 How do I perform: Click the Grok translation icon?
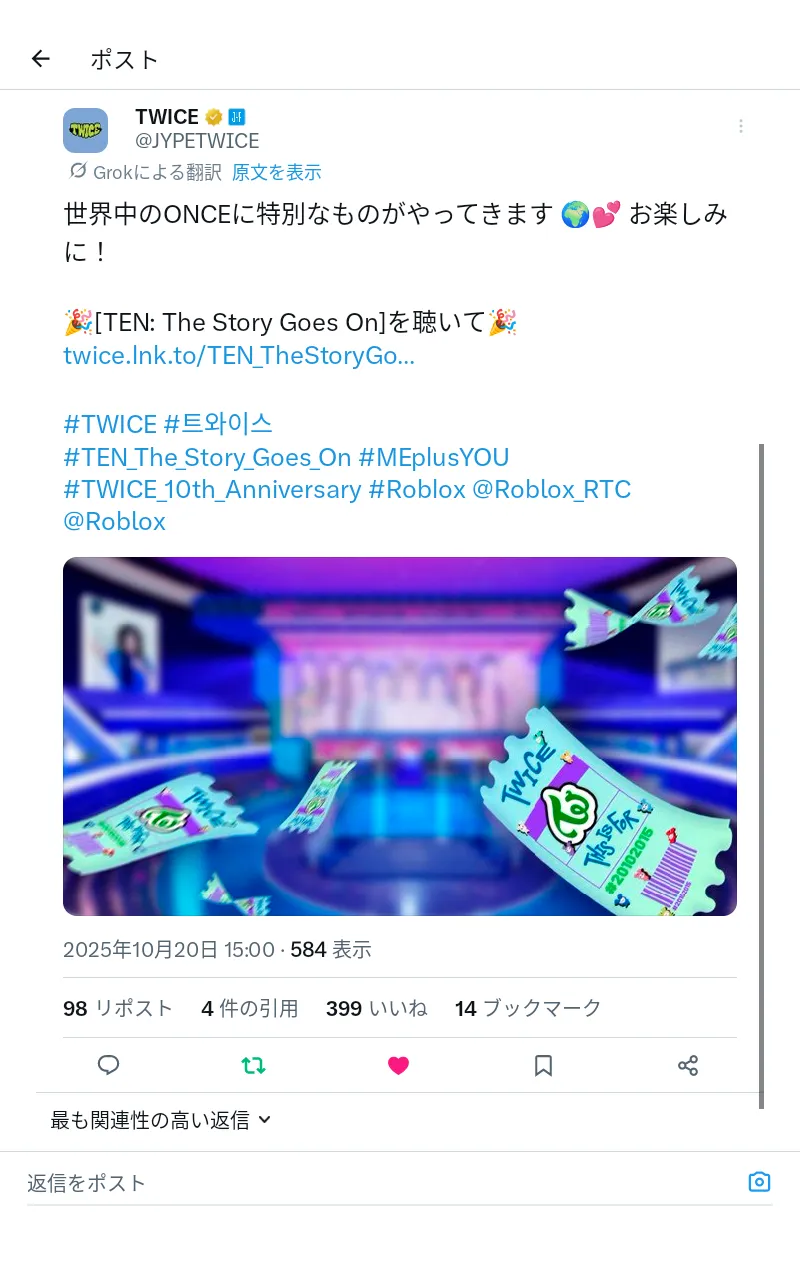click(78, 171)
